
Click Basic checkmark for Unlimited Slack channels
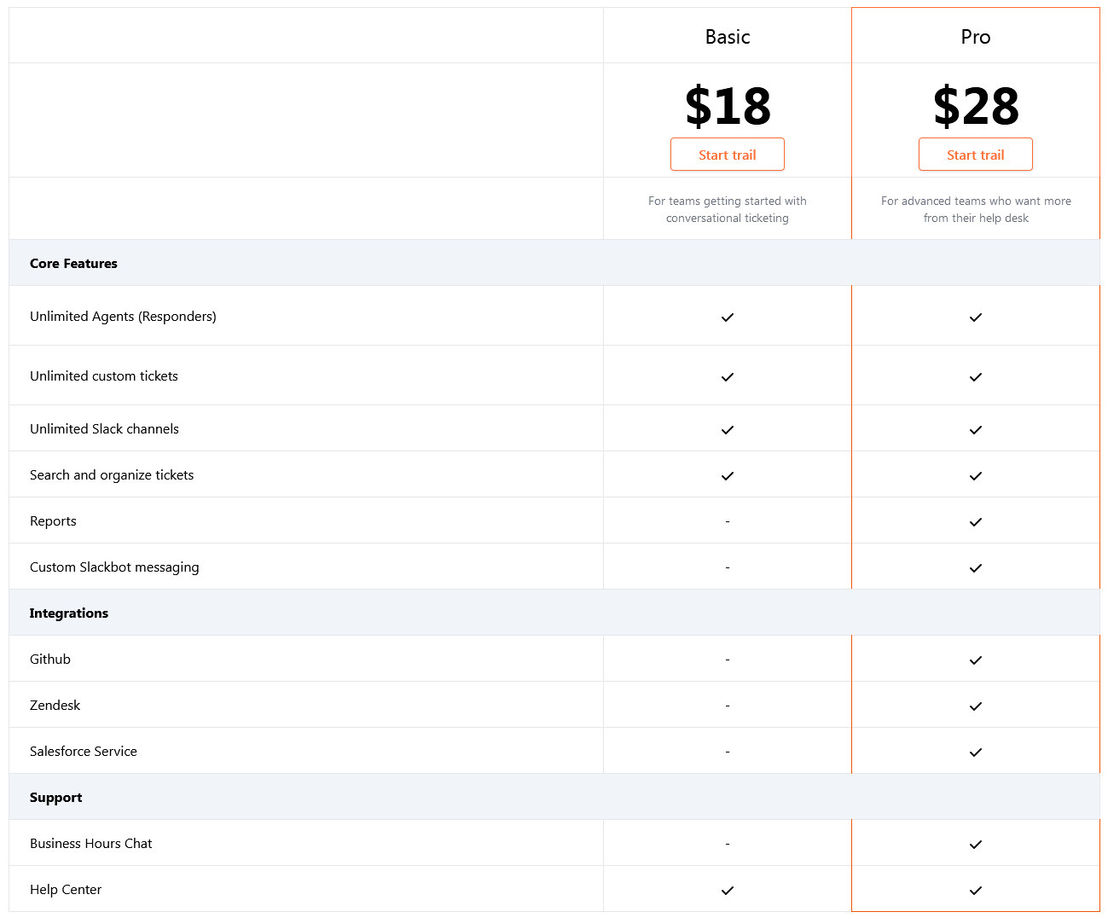click(x=727, y=429)
